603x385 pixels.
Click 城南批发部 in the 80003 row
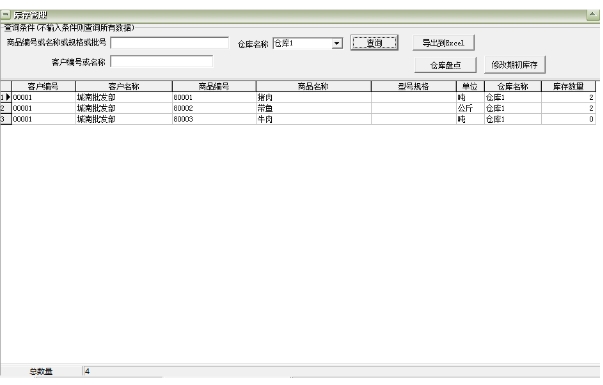(x=124, y=119)
